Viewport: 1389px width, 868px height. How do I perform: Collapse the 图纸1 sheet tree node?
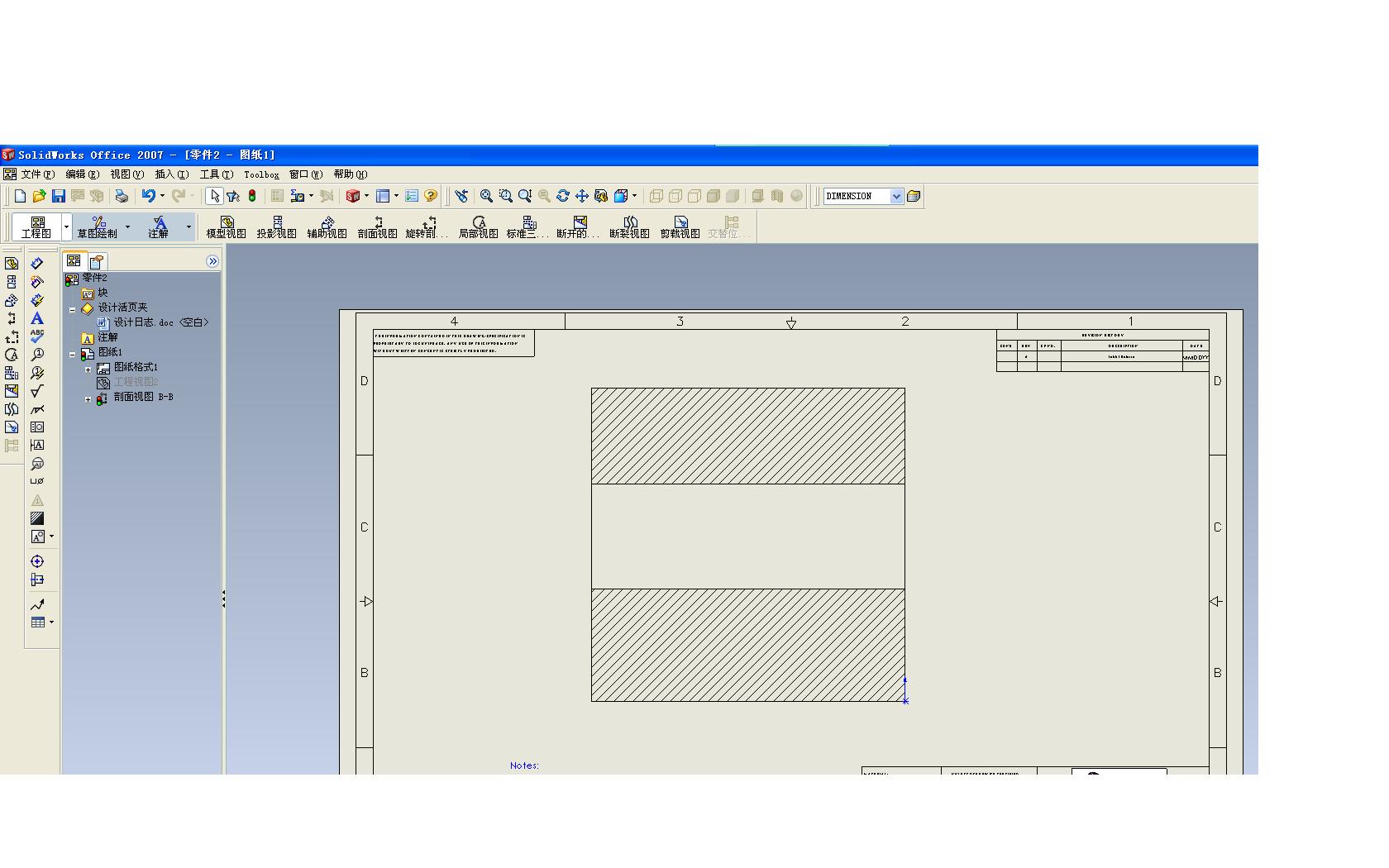tap(73, 355)
